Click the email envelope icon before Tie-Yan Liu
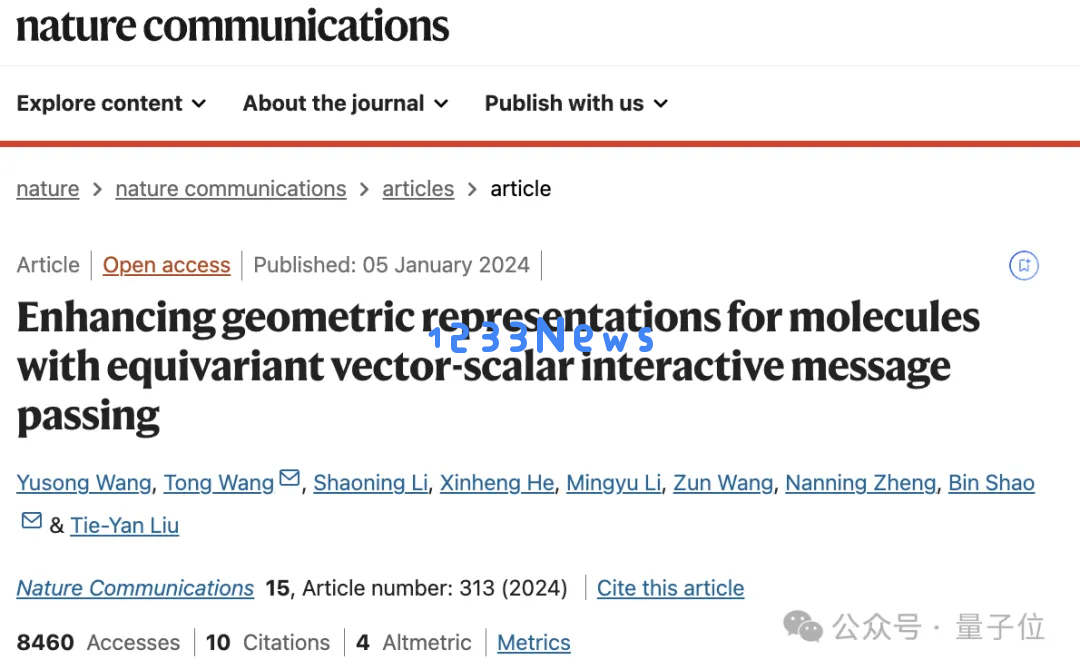 coord(32,520)
